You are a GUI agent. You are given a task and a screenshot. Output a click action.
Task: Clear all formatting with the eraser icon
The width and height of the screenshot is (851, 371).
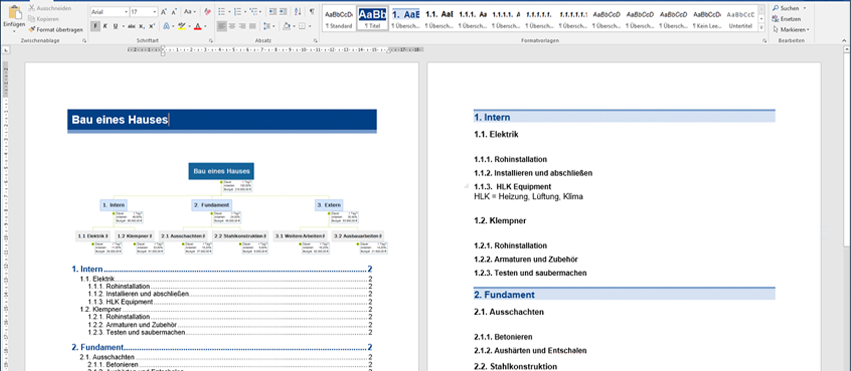click(207, 11)
